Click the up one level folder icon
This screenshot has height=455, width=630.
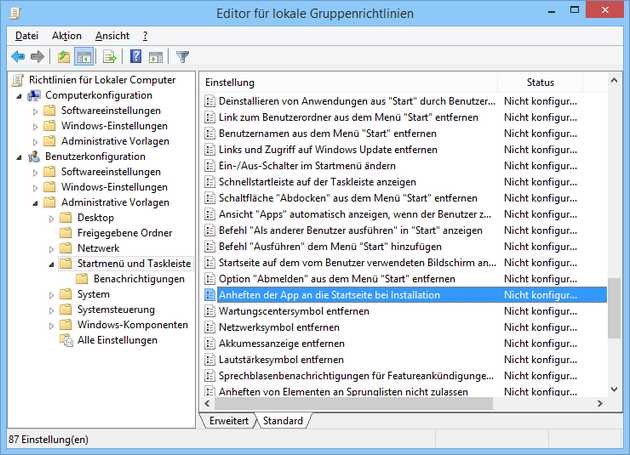64,56
